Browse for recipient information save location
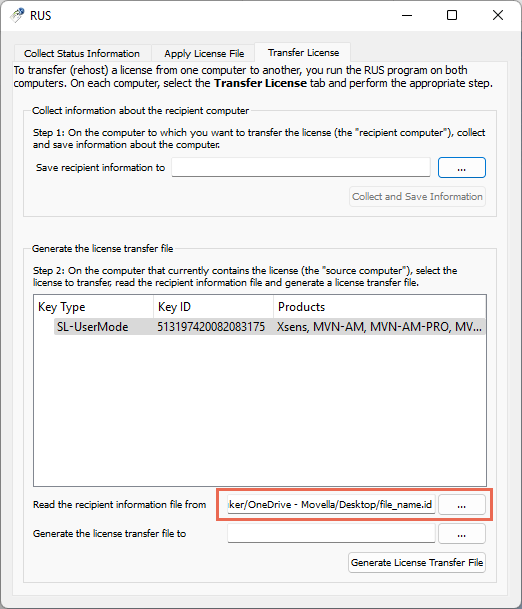Image resolution: width=522 pixels, height=609 pixels. pos(462,168)
